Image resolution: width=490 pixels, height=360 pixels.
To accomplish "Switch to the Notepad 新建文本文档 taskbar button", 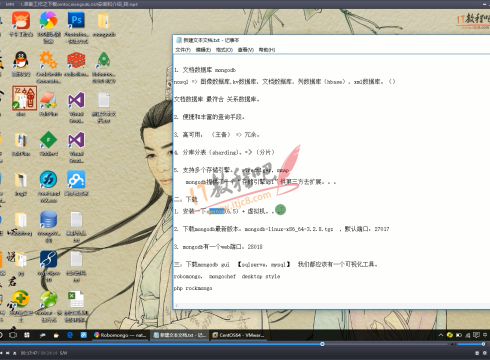I will [179, 335].
